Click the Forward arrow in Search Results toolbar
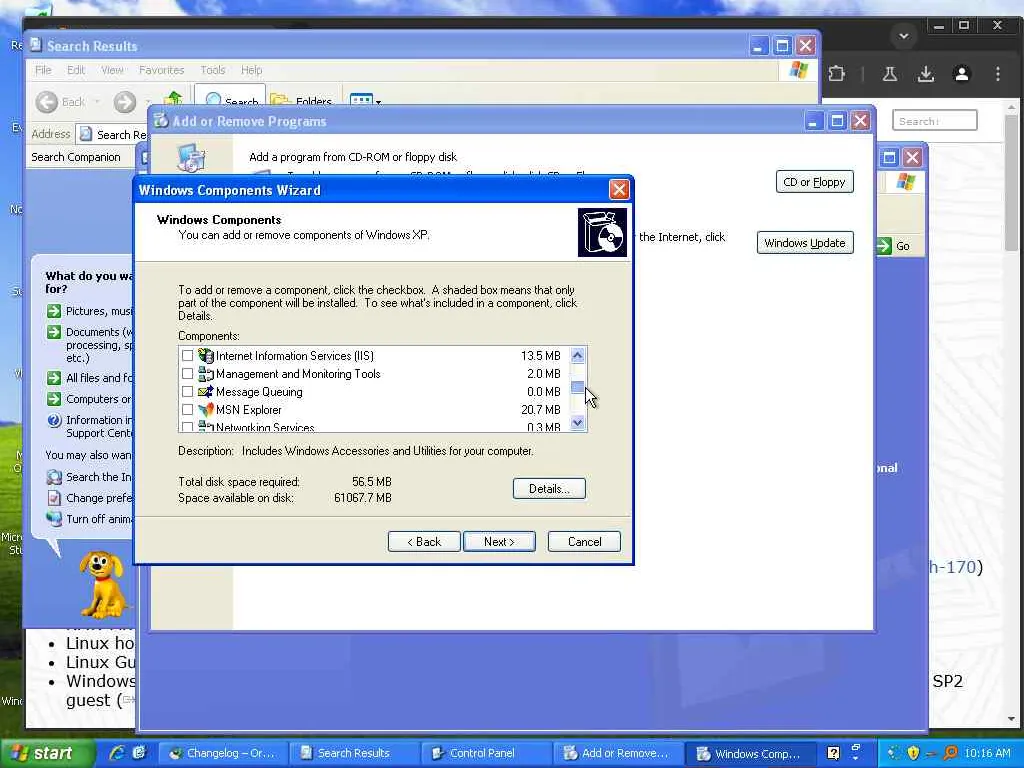Screen dimensions: 1024x768 pos(125,102)
